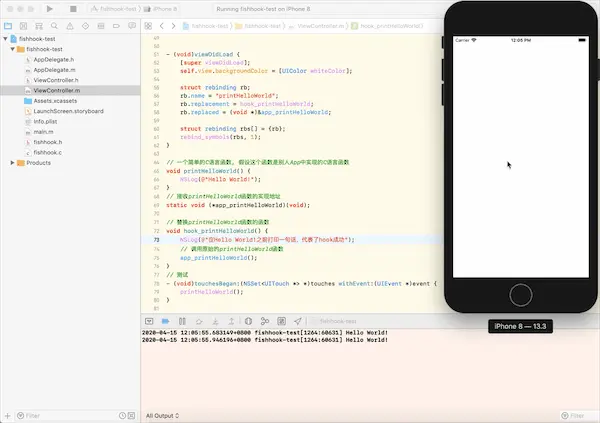Go back in editor history

(x=161, y=26)
